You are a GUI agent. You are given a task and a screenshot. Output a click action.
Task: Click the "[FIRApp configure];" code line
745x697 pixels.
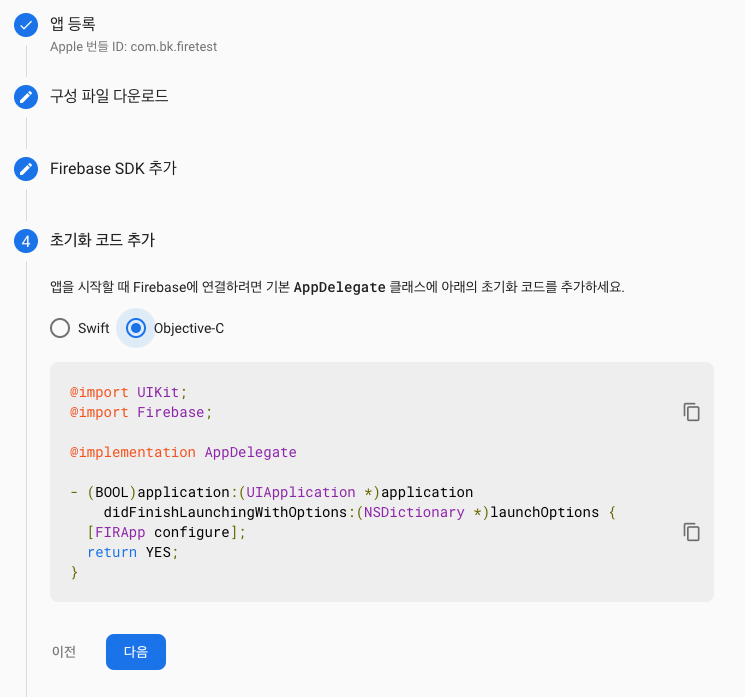point(165,532)
